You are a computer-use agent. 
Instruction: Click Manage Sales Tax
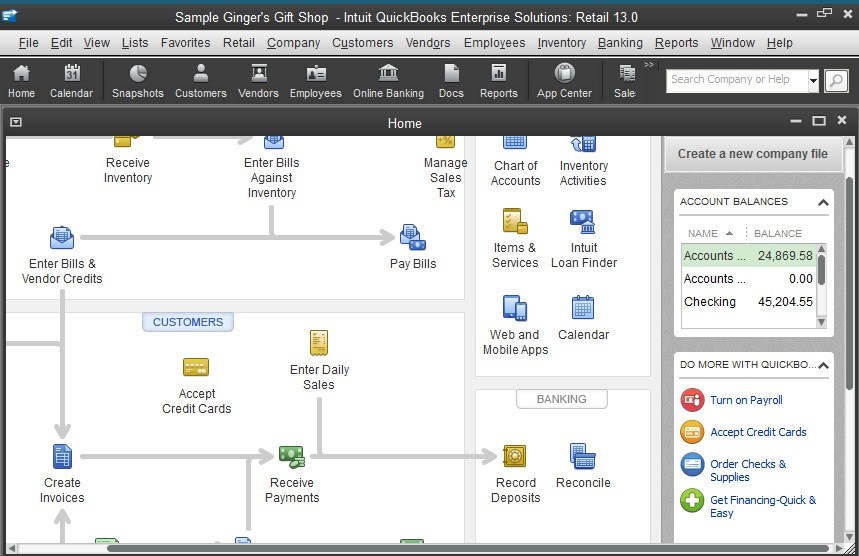pos(445,168)
